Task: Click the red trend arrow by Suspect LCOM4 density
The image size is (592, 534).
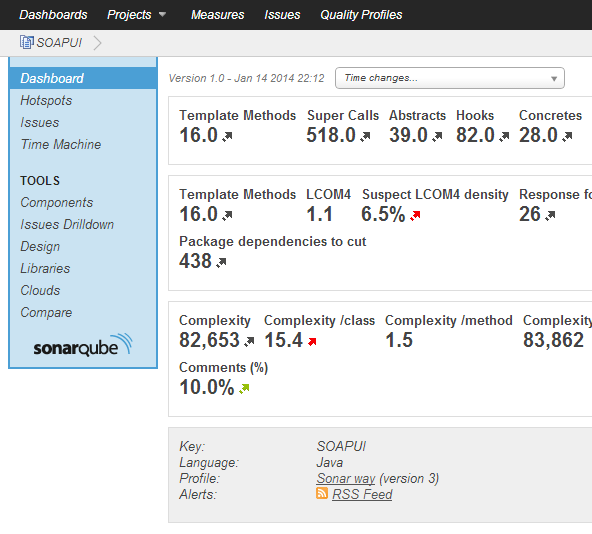Action: [415, 215]
